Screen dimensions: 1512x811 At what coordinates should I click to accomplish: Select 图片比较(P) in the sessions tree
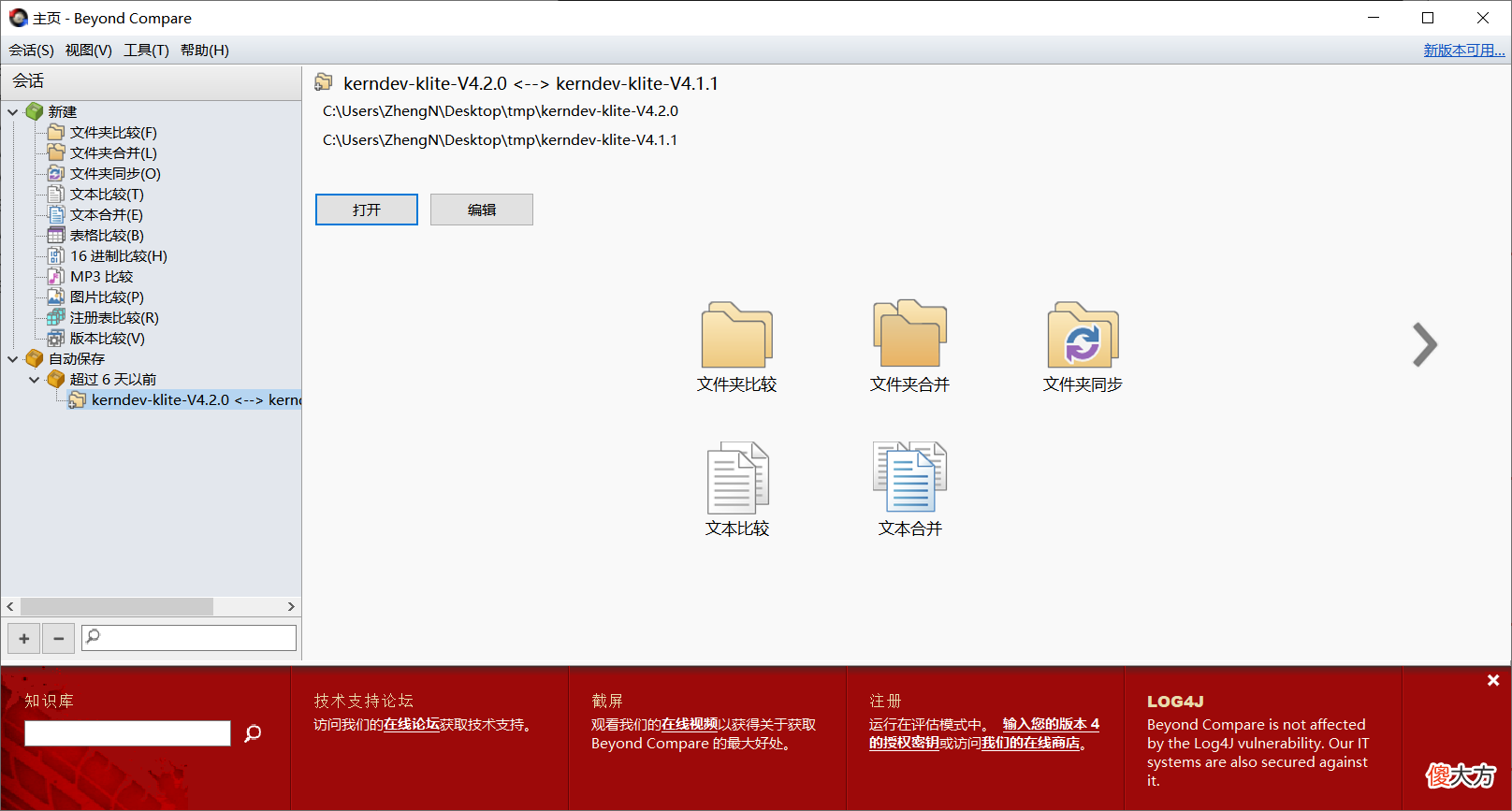(107, 297)
